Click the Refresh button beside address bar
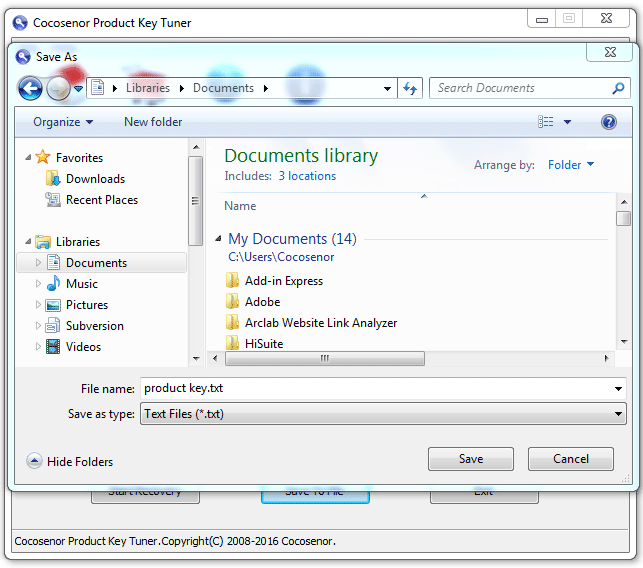Screen dimensions: 643x568 tap(410, 88)
